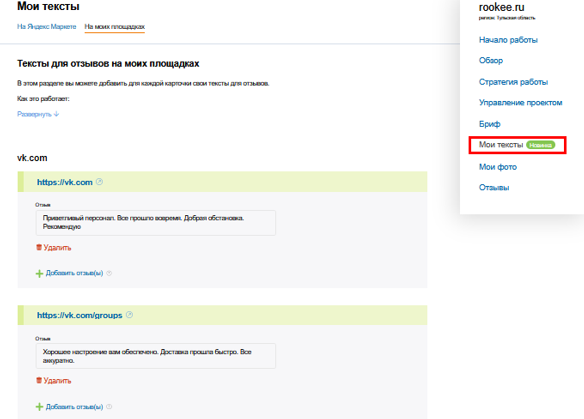Click help icon beside Добавить отзыв(ы) in groups card

tap(109, 407)
